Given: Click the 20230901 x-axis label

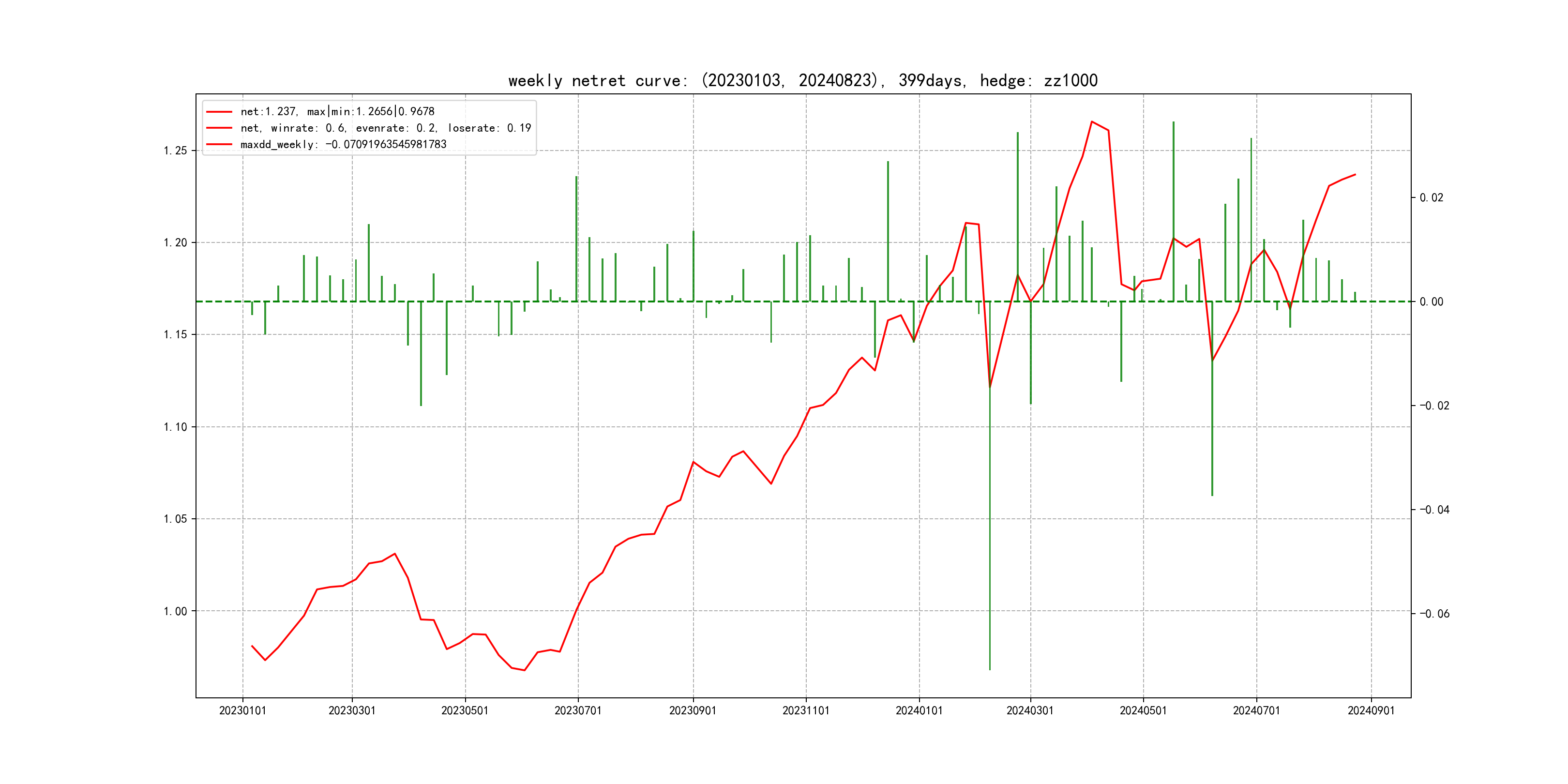Looking at the screenshot, I should point(693,710).
